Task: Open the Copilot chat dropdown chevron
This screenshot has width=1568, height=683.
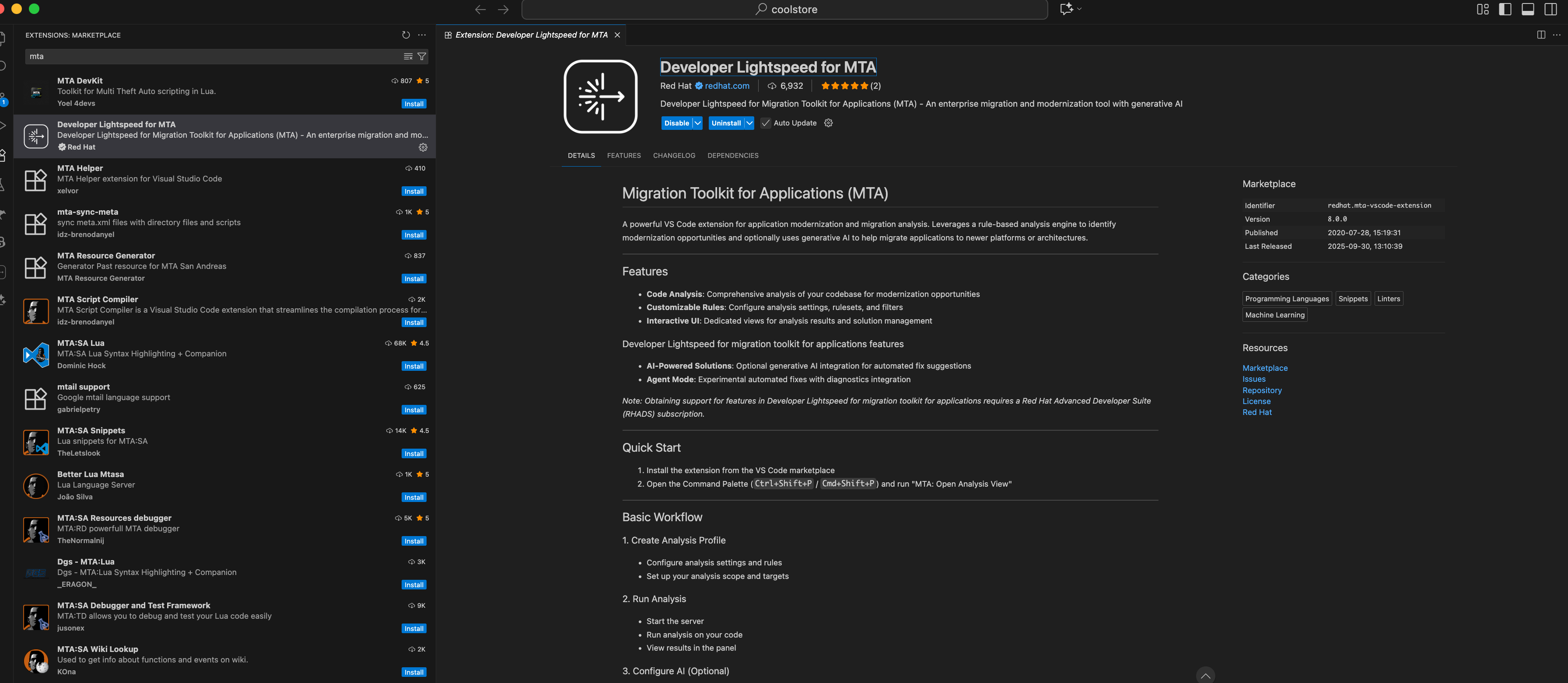Action: point(1079,9)
